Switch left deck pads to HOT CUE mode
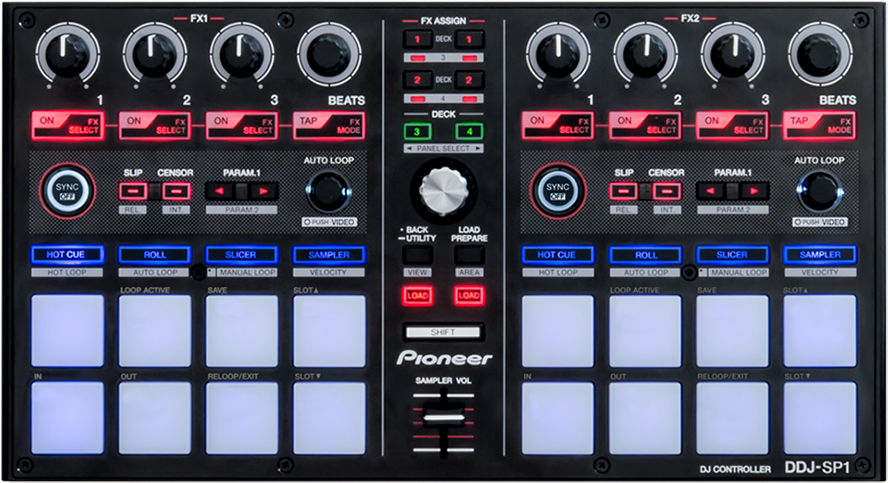 (x=67, y=255)
